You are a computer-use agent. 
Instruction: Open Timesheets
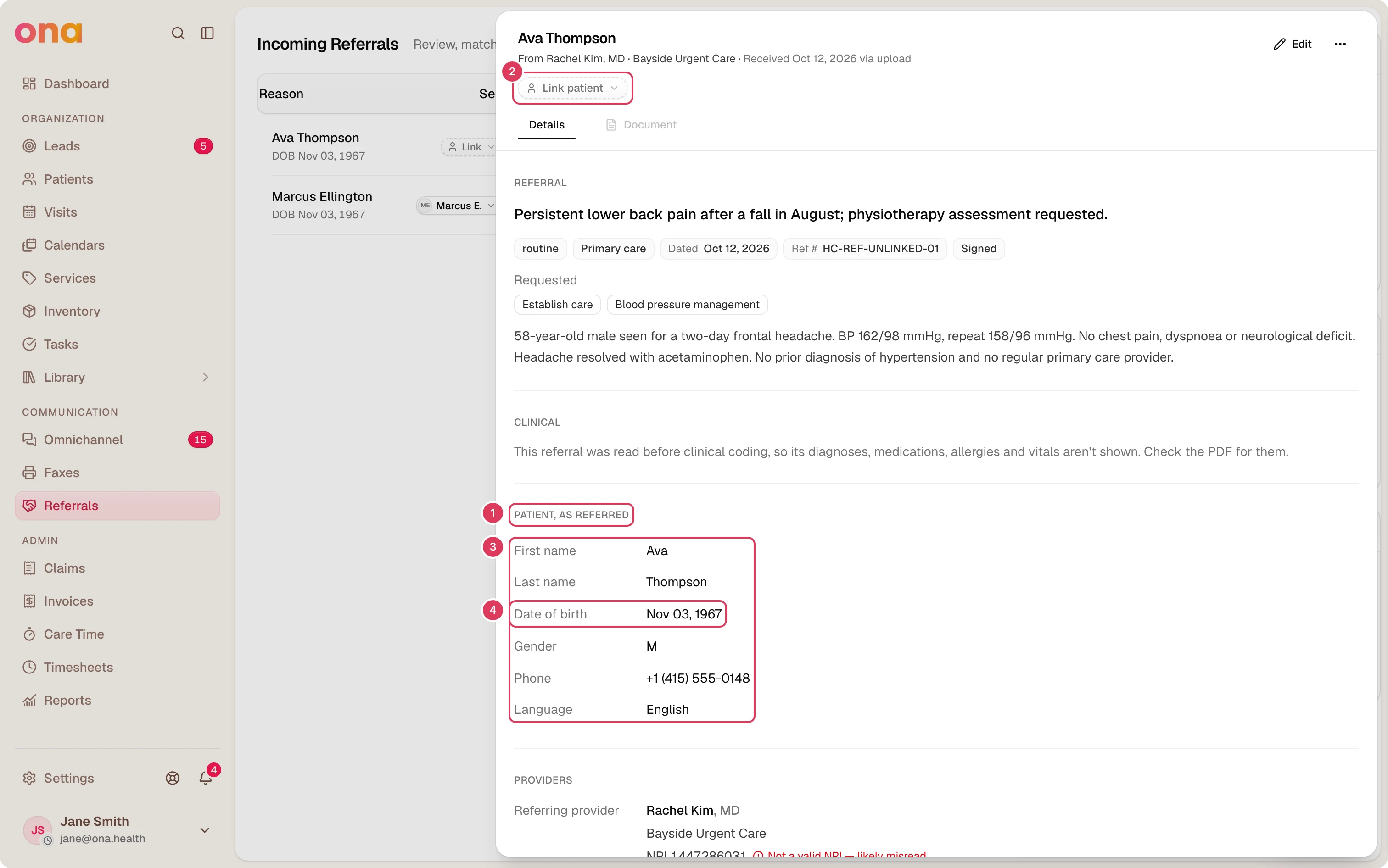coord(117,667)
